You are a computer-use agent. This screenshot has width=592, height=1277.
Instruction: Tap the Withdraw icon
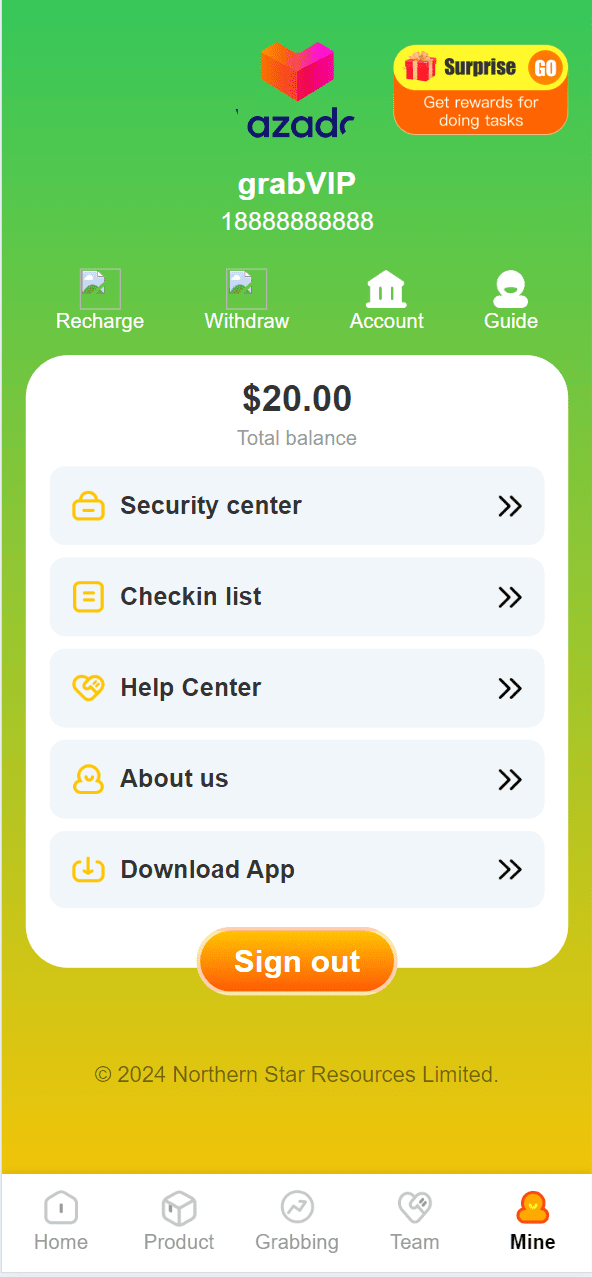click(x=246, y=288)
